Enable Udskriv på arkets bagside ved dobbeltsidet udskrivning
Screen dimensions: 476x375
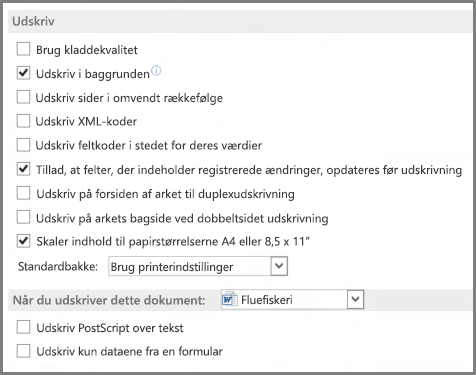(23, 217)
